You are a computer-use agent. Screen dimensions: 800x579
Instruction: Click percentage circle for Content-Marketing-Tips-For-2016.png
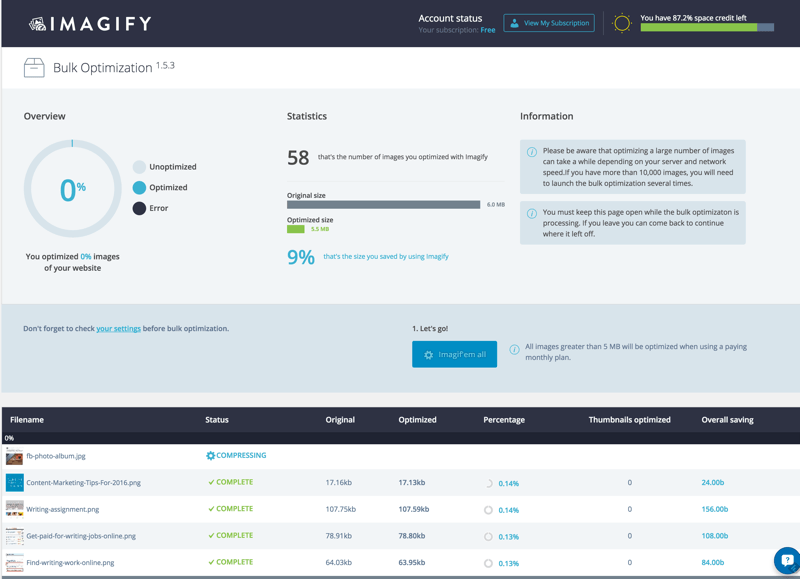489,483
